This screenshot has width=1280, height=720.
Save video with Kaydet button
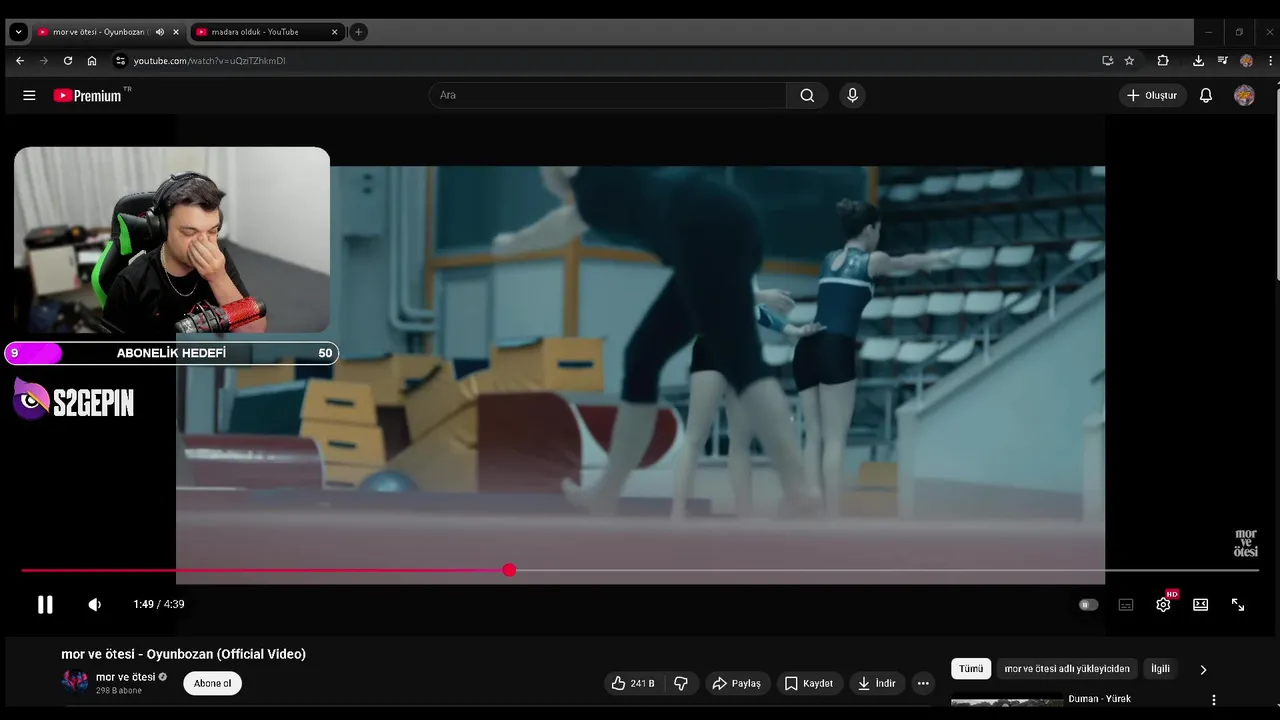coord(808,683)
